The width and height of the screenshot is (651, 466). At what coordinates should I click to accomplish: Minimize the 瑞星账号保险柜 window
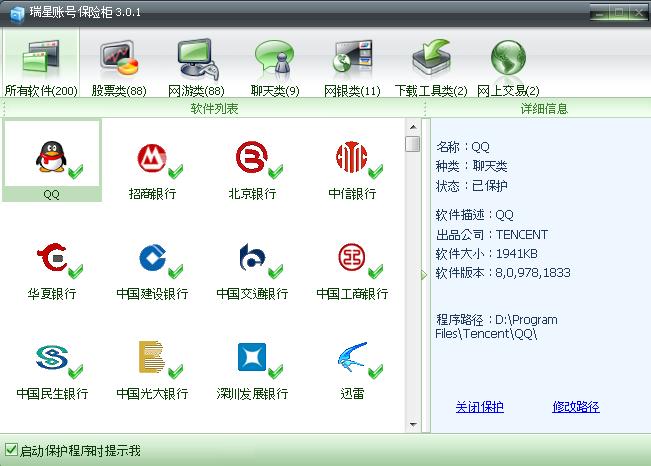tap(599, 13)
